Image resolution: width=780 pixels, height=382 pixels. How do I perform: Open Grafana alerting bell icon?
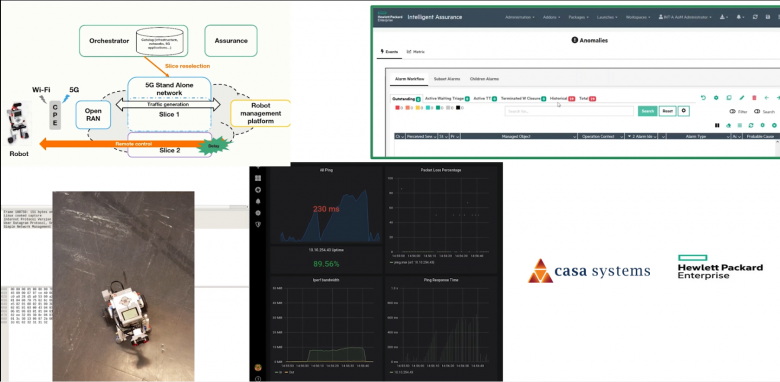[258, 201]
